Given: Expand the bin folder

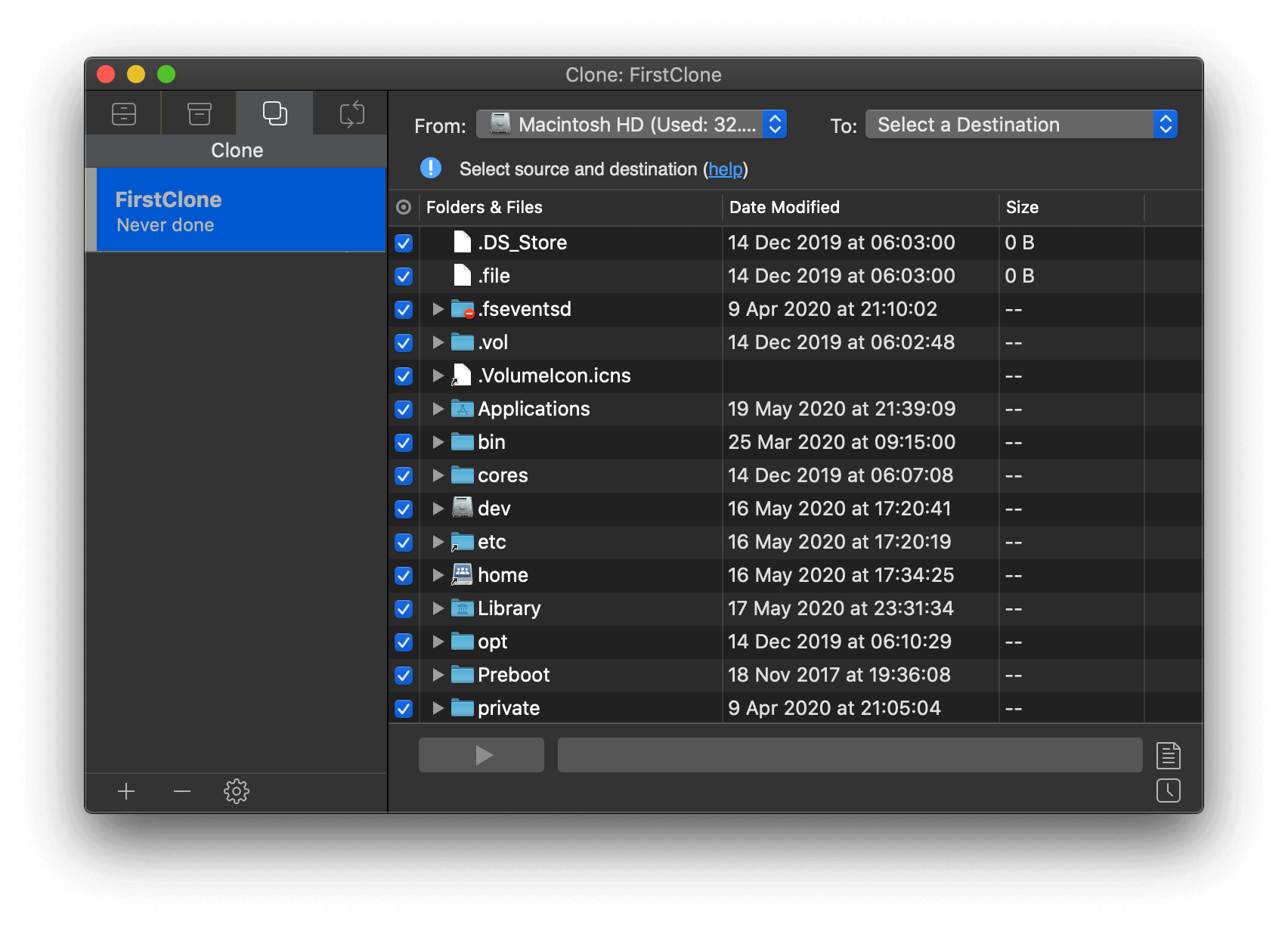Looking at the screenshot, I should click(438, 442).
